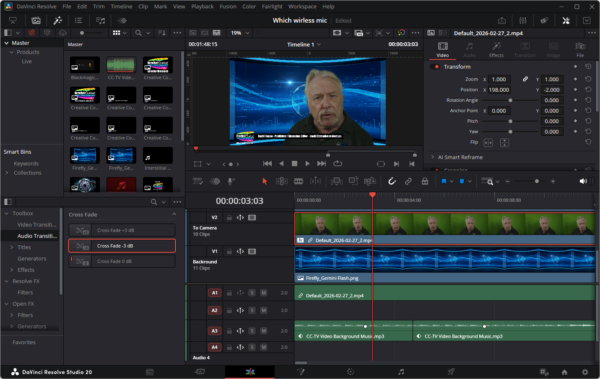
Task: Open Effects panel magic wand icon
Action: 58,21
